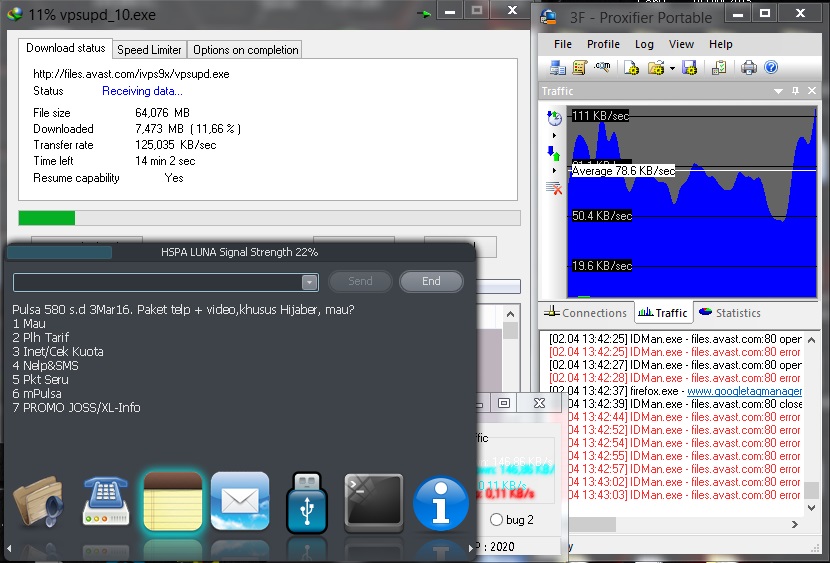The image size is (830, 563).
Task: Open the View menu in Proxifier
Action: tap(681, 44)
